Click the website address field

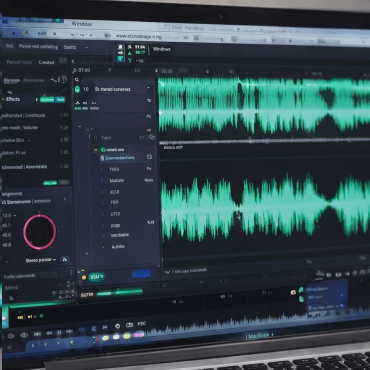[140, 36]
